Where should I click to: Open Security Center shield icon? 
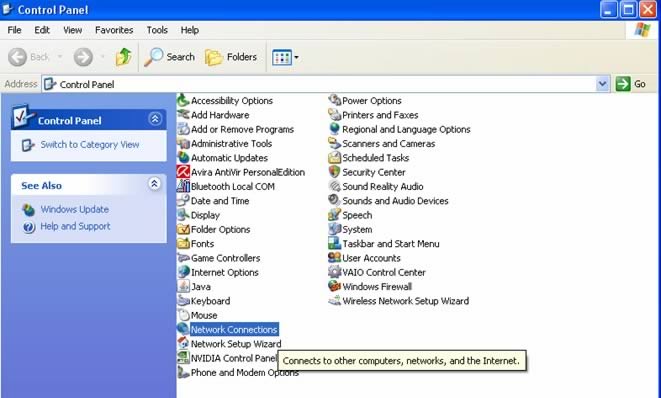334,172
